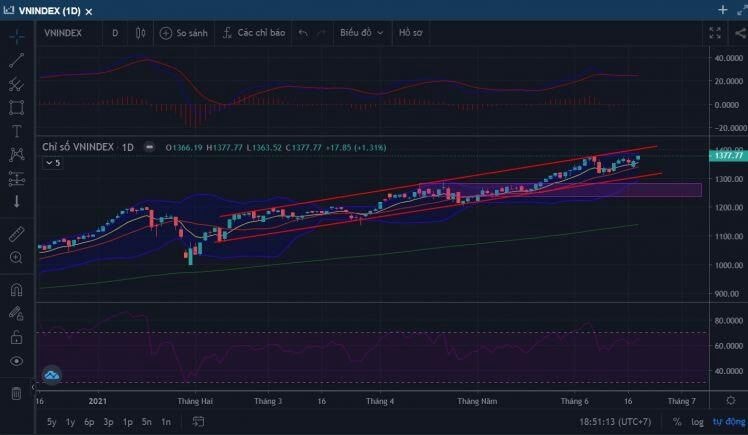
Task: Select the VNINDEX (1D) tab
Action: click(49, 10)
